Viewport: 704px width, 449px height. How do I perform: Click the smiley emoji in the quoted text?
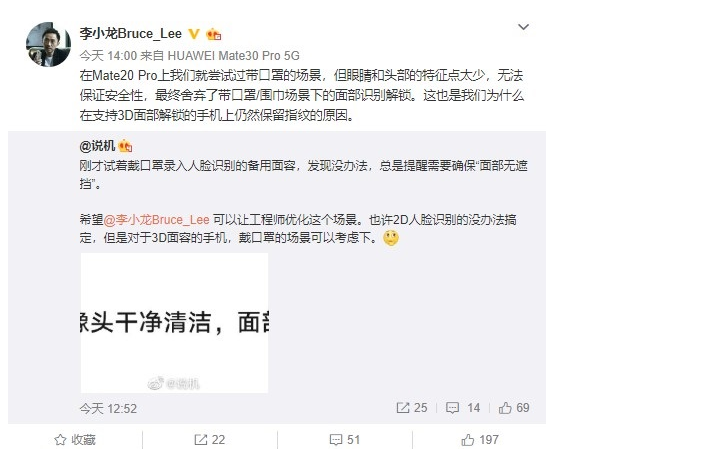click(x=391, y=238)
